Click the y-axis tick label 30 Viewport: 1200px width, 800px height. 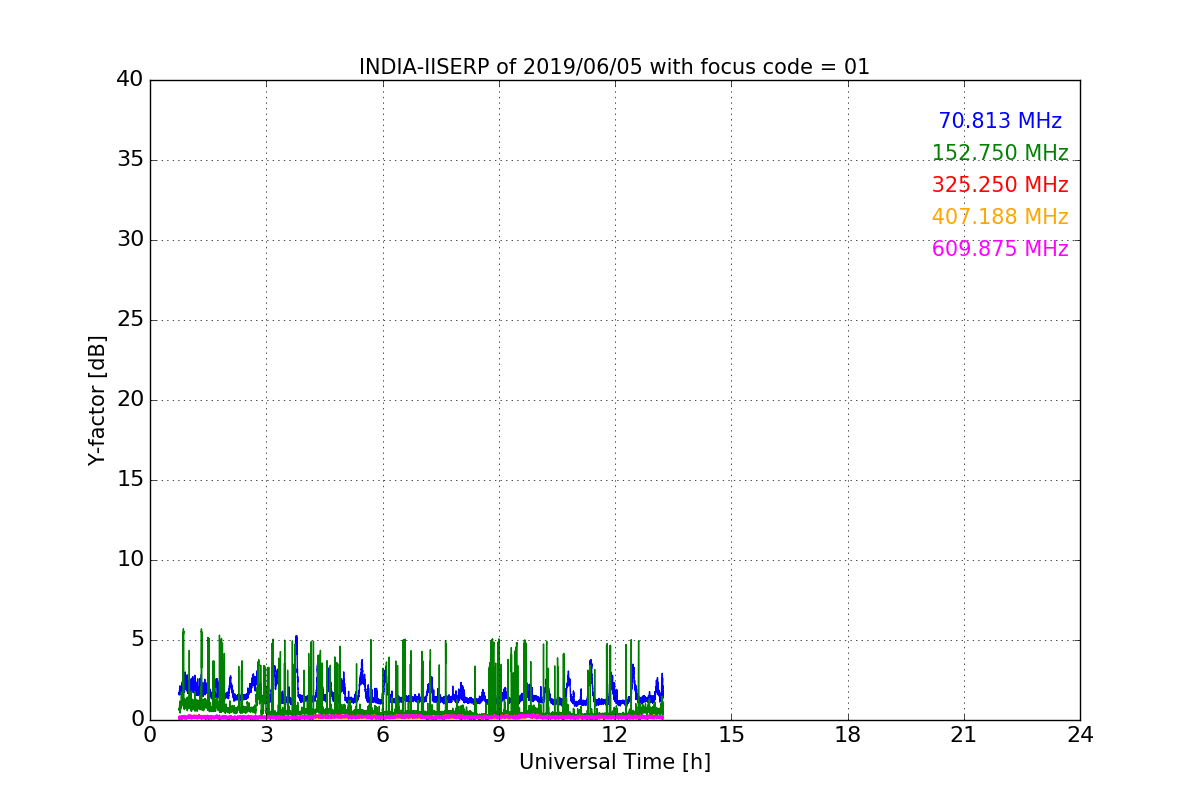[x=130, y=240]
